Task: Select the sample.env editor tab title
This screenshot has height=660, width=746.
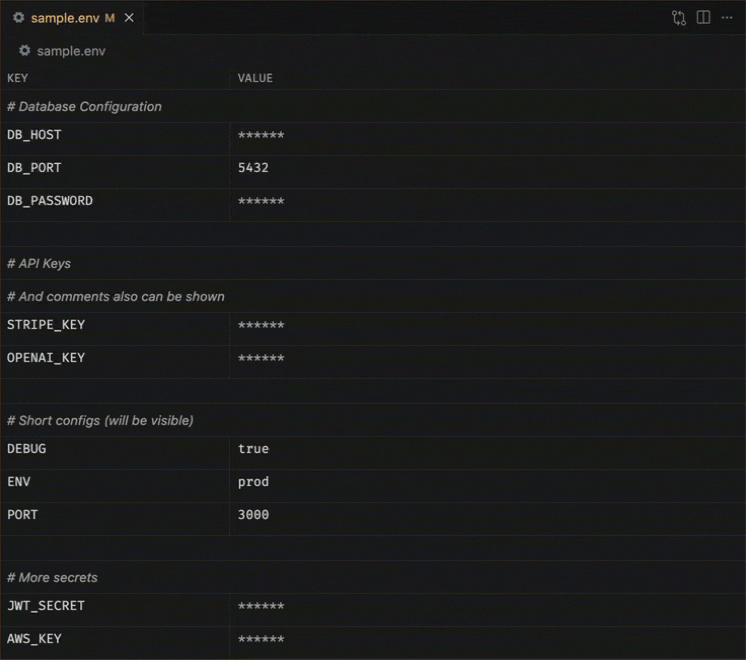Action: coord(66,18)
